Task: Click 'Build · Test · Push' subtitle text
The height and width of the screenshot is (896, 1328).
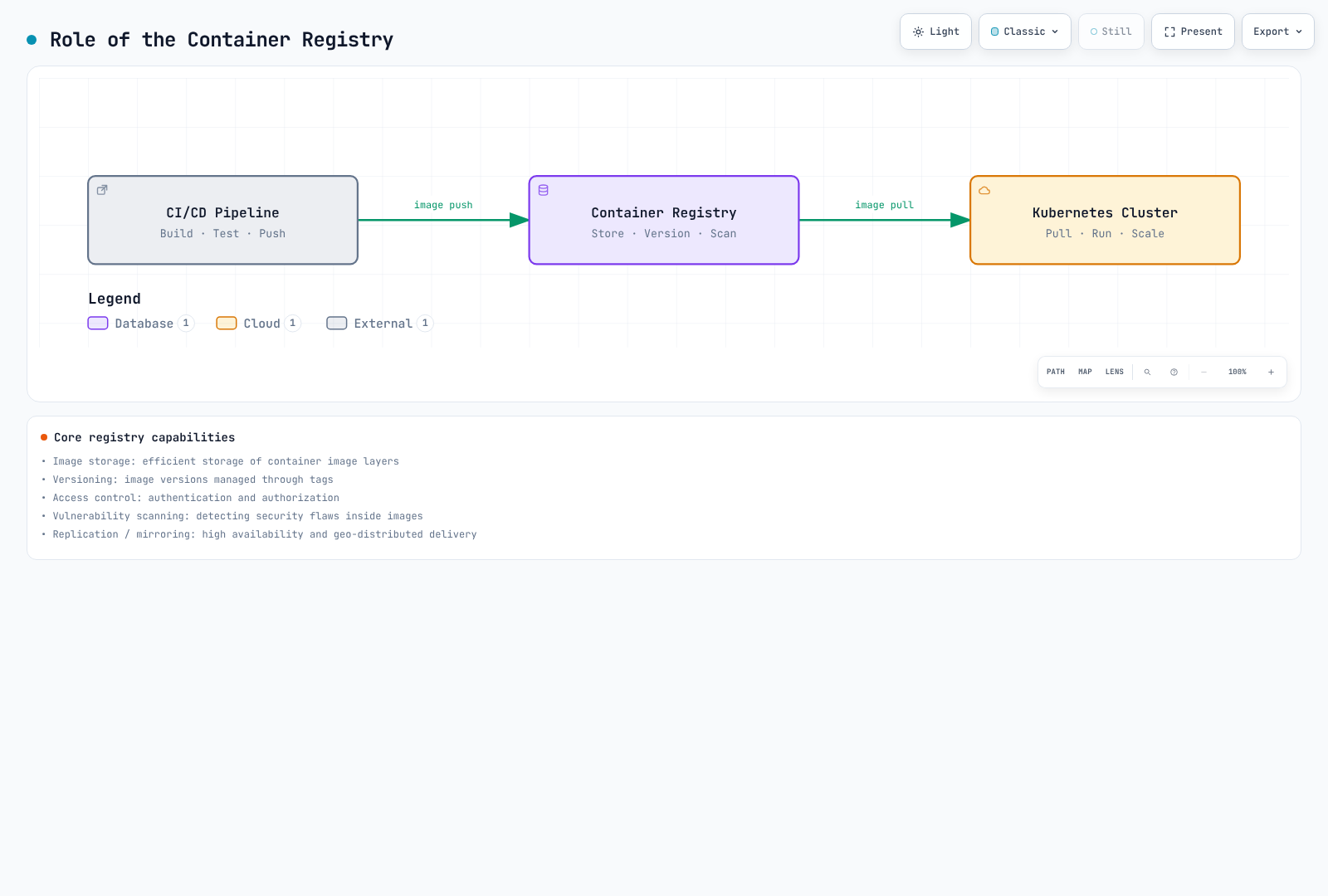Action: [x=223, y=234]
